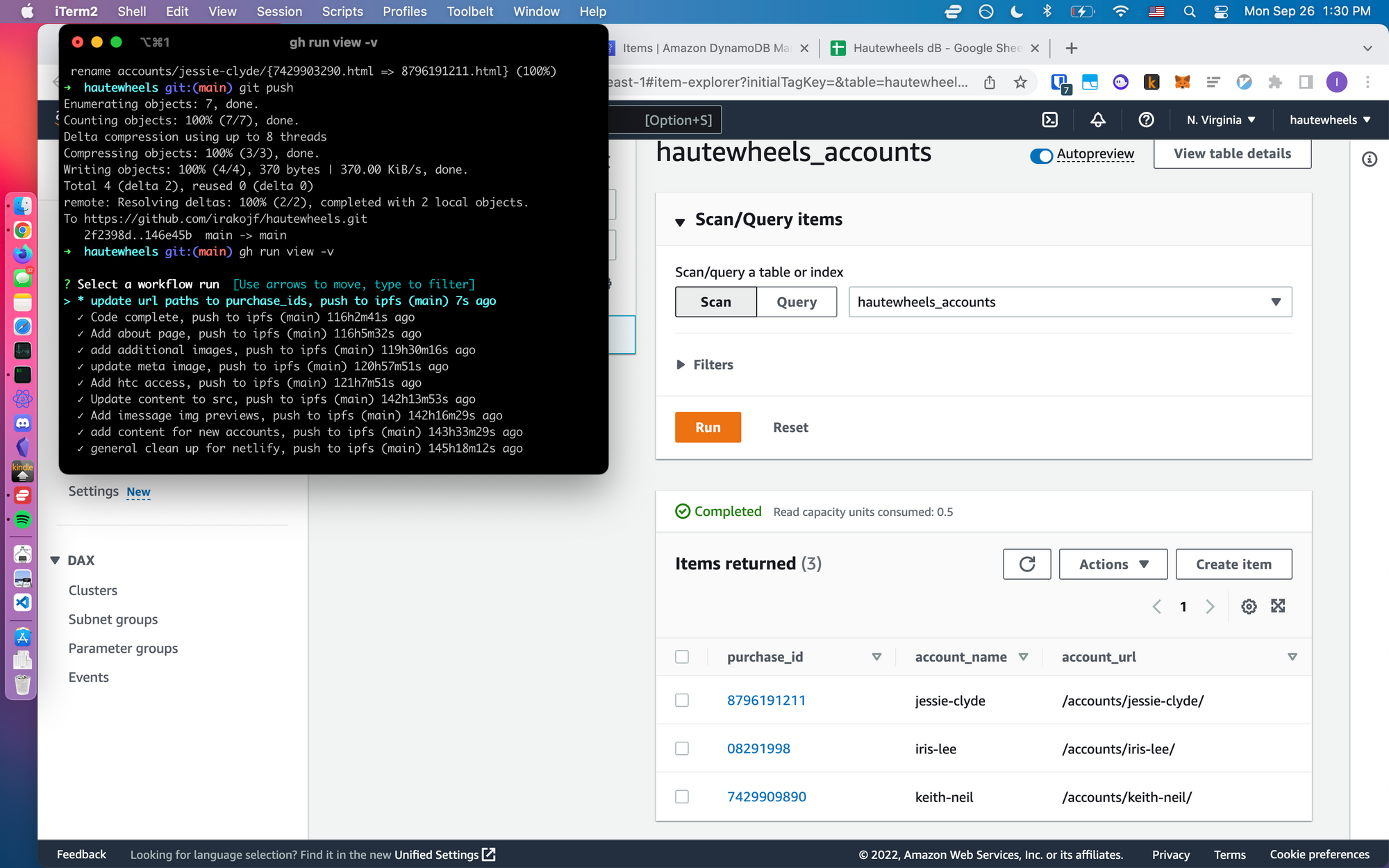
Task: Bookmark page with star icon
Action: (1020, 83)
